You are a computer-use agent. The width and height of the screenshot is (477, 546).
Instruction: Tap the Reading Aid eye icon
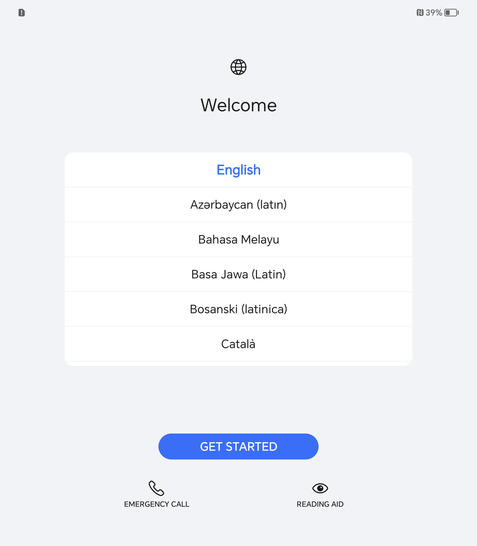(x=320, y=488)
